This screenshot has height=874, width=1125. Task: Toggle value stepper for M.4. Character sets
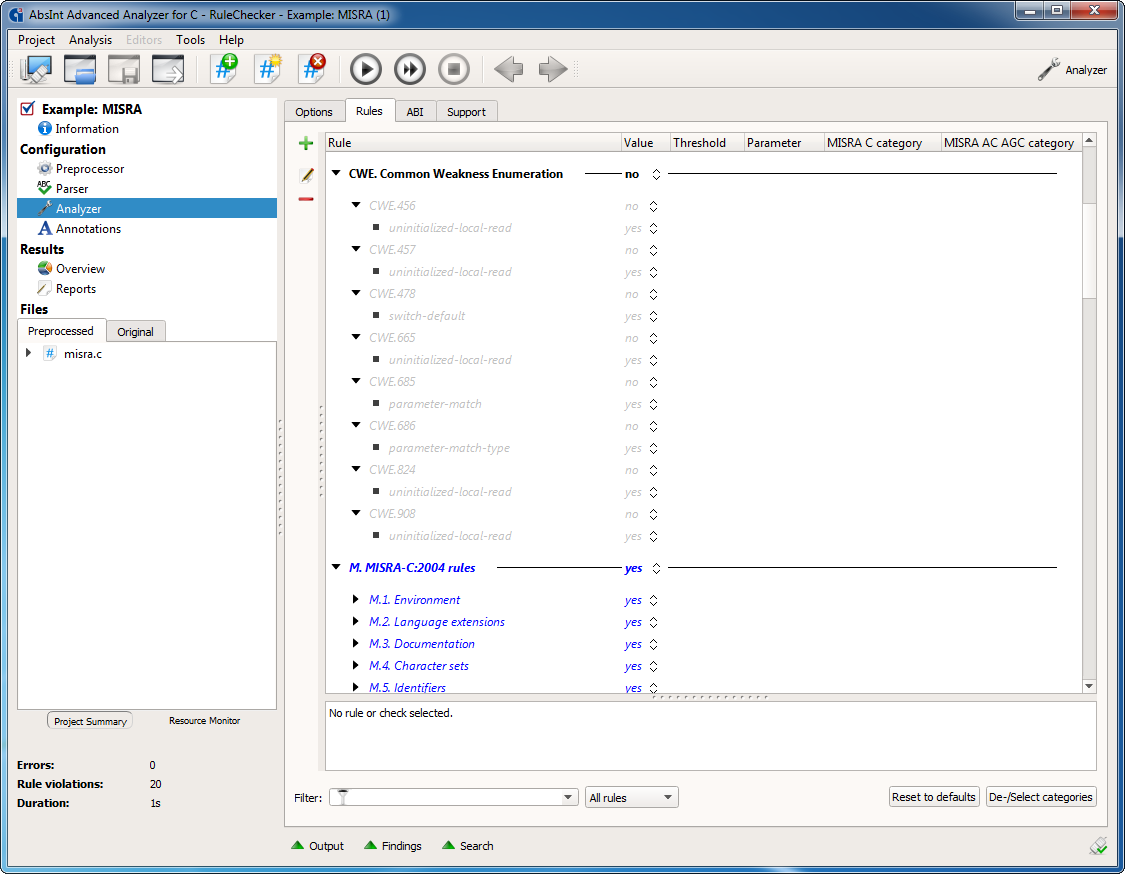pos(653,667)
